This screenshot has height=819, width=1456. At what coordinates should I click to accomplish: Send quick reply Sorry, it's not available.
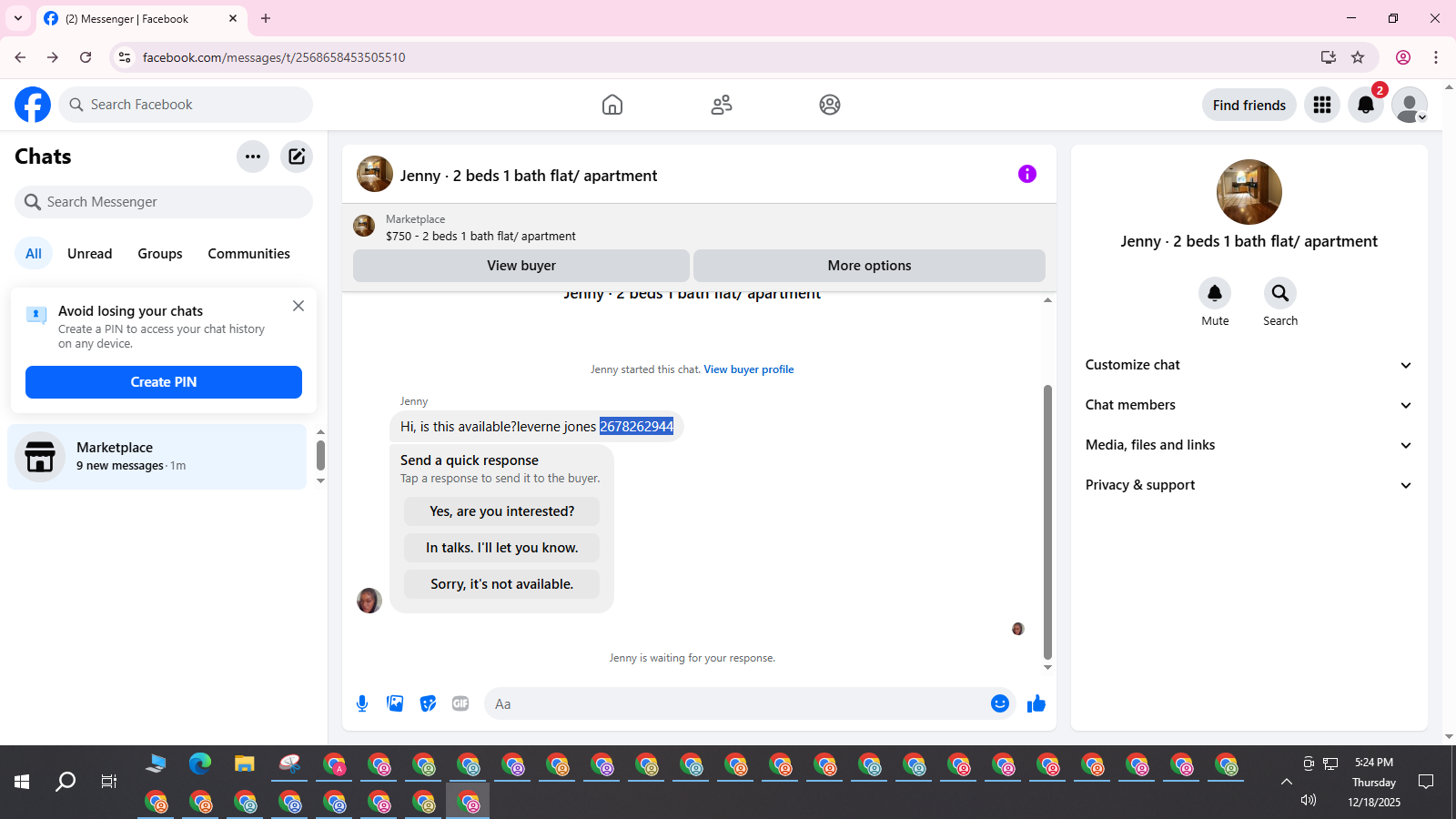502,584
